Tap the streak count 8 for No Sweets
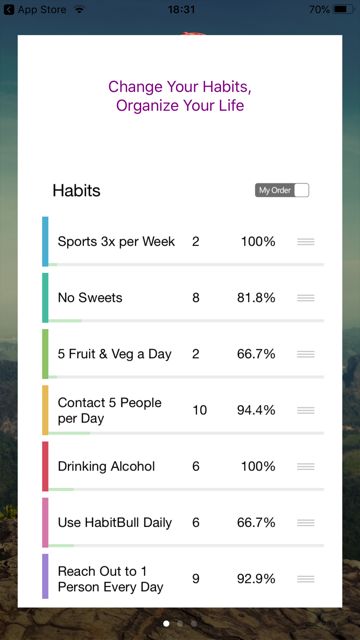Viewport: 360px width, 640px height. (x=196, y=298)
